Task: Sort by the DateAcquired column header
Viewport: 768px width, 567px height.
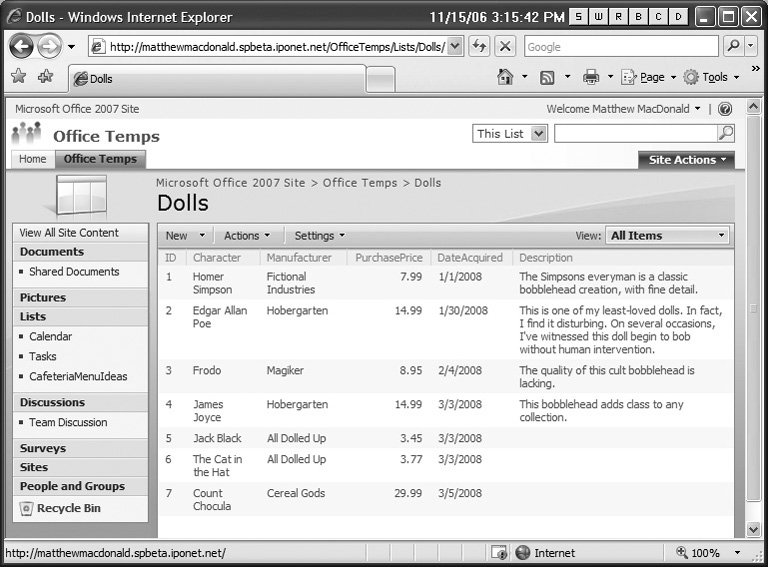Action: click(470, 258)
